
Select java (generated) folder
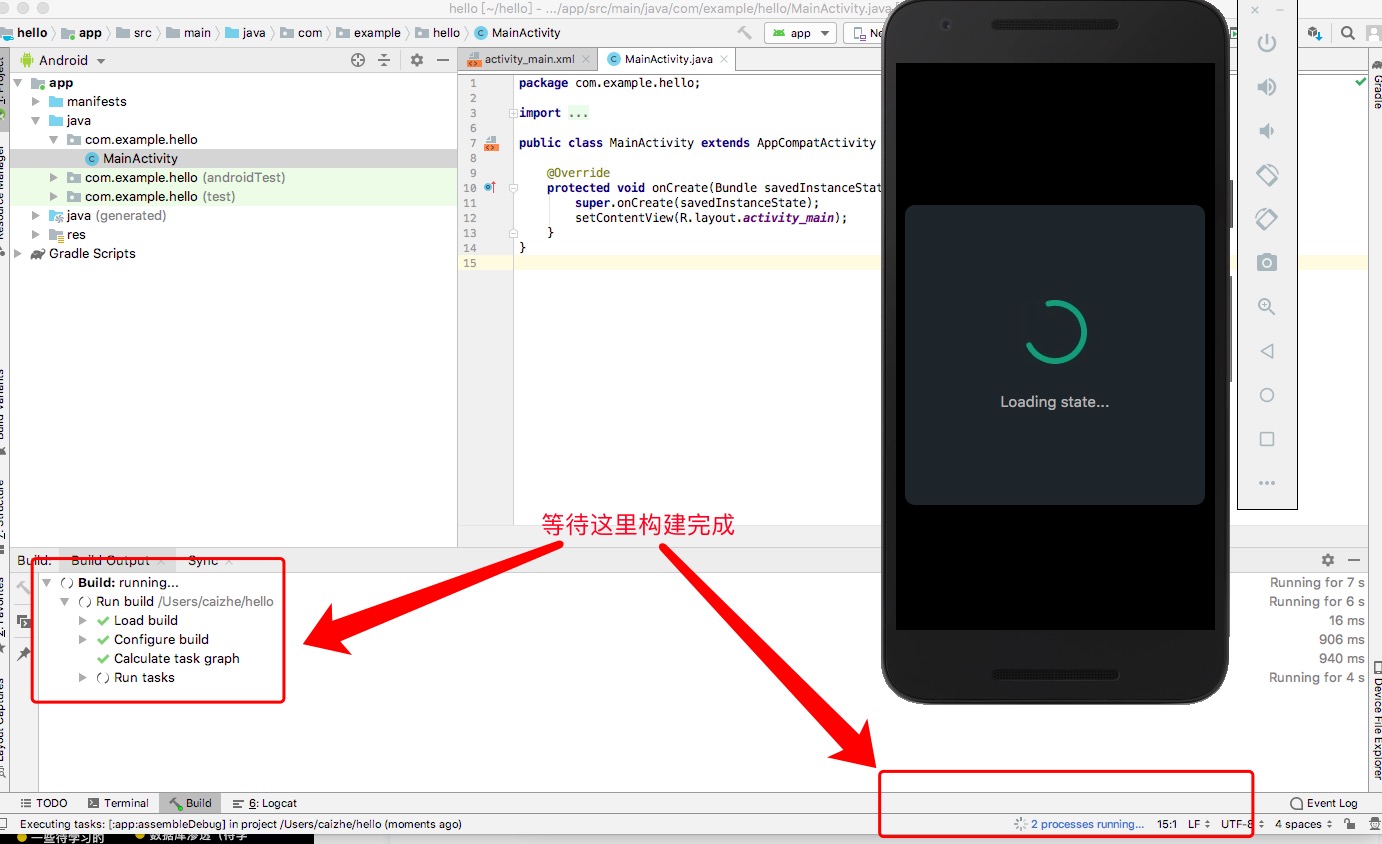tap(116, 215)
